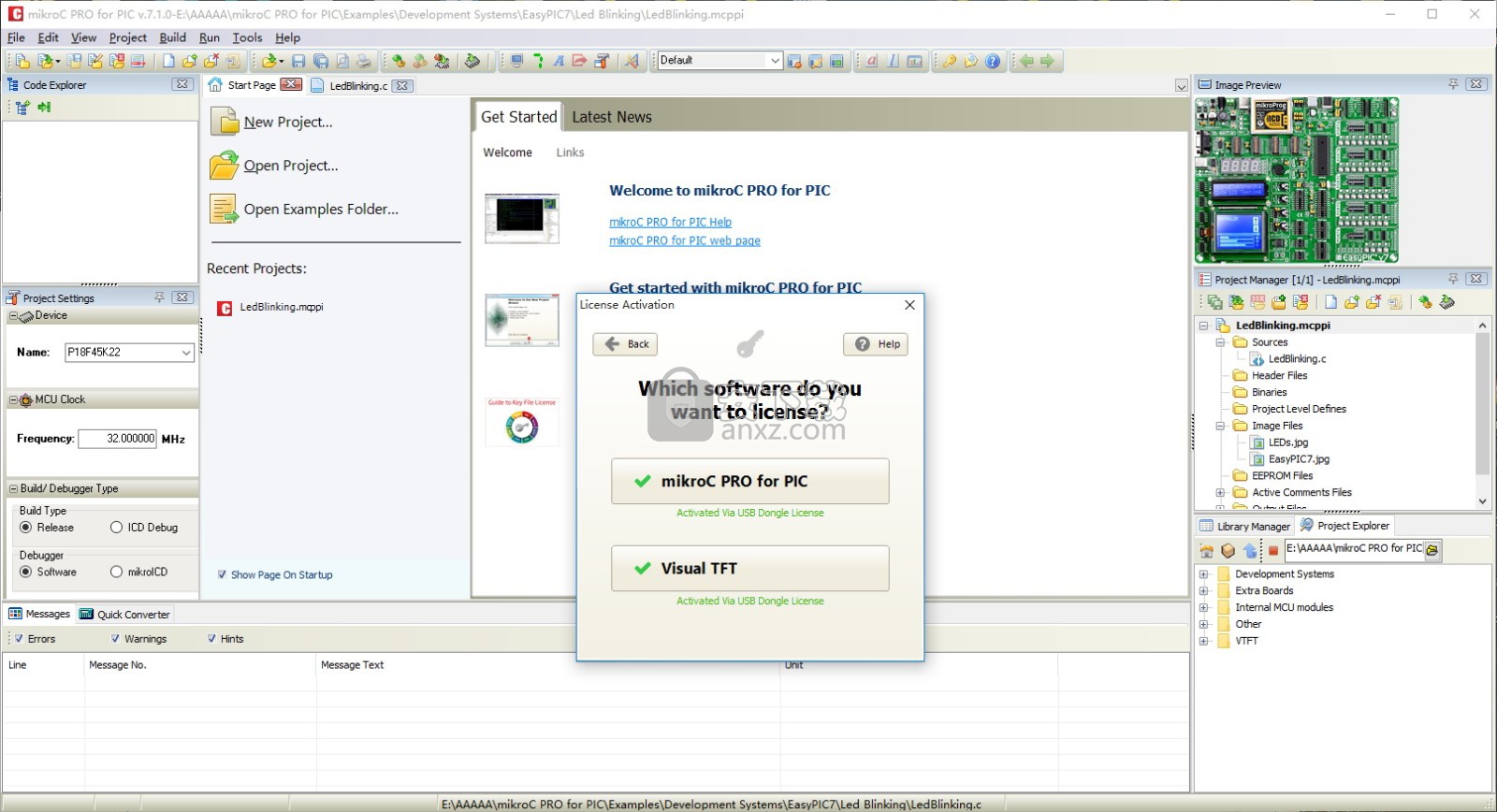
Task: Click the browse folder icon beside path field
Action: click(x=1432, y=550)
